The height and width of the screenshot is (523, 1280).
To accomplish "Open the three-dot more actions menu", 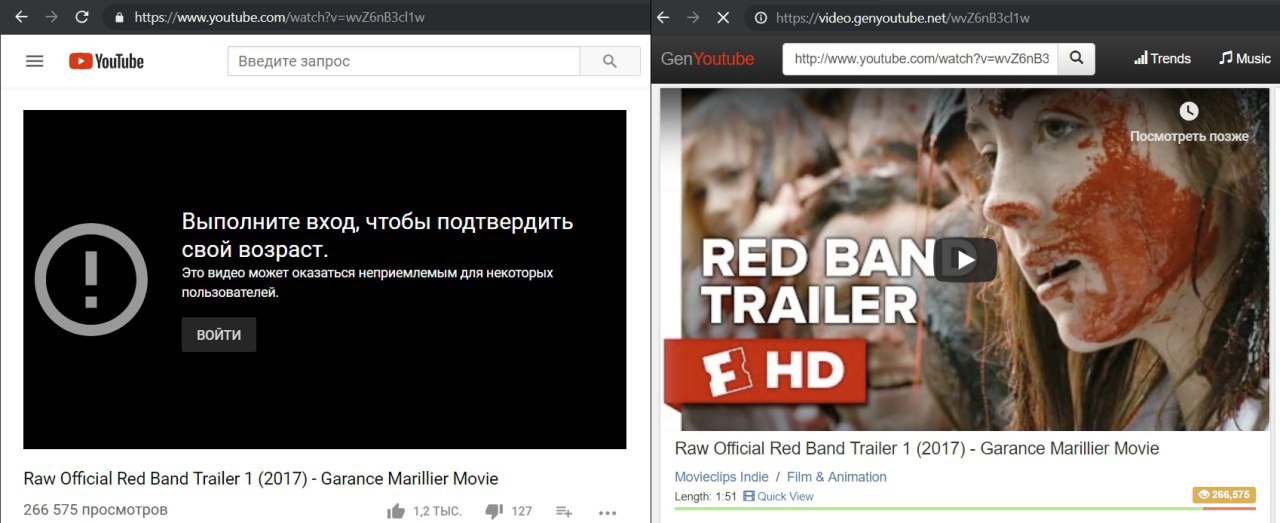I will click(x=608, y=512).
